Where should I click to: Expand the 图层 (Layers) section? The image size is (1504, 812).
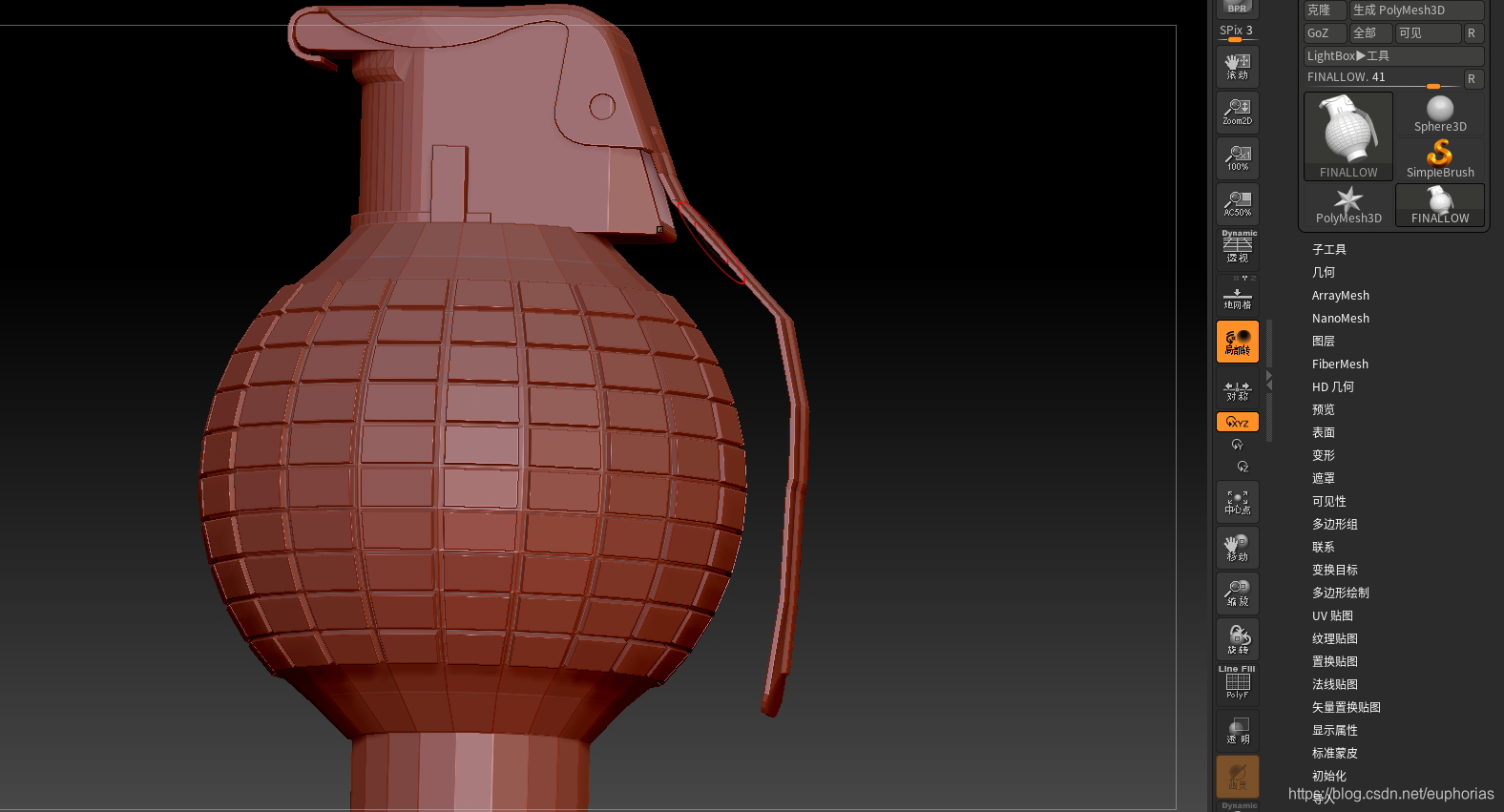click(1324, 341)
